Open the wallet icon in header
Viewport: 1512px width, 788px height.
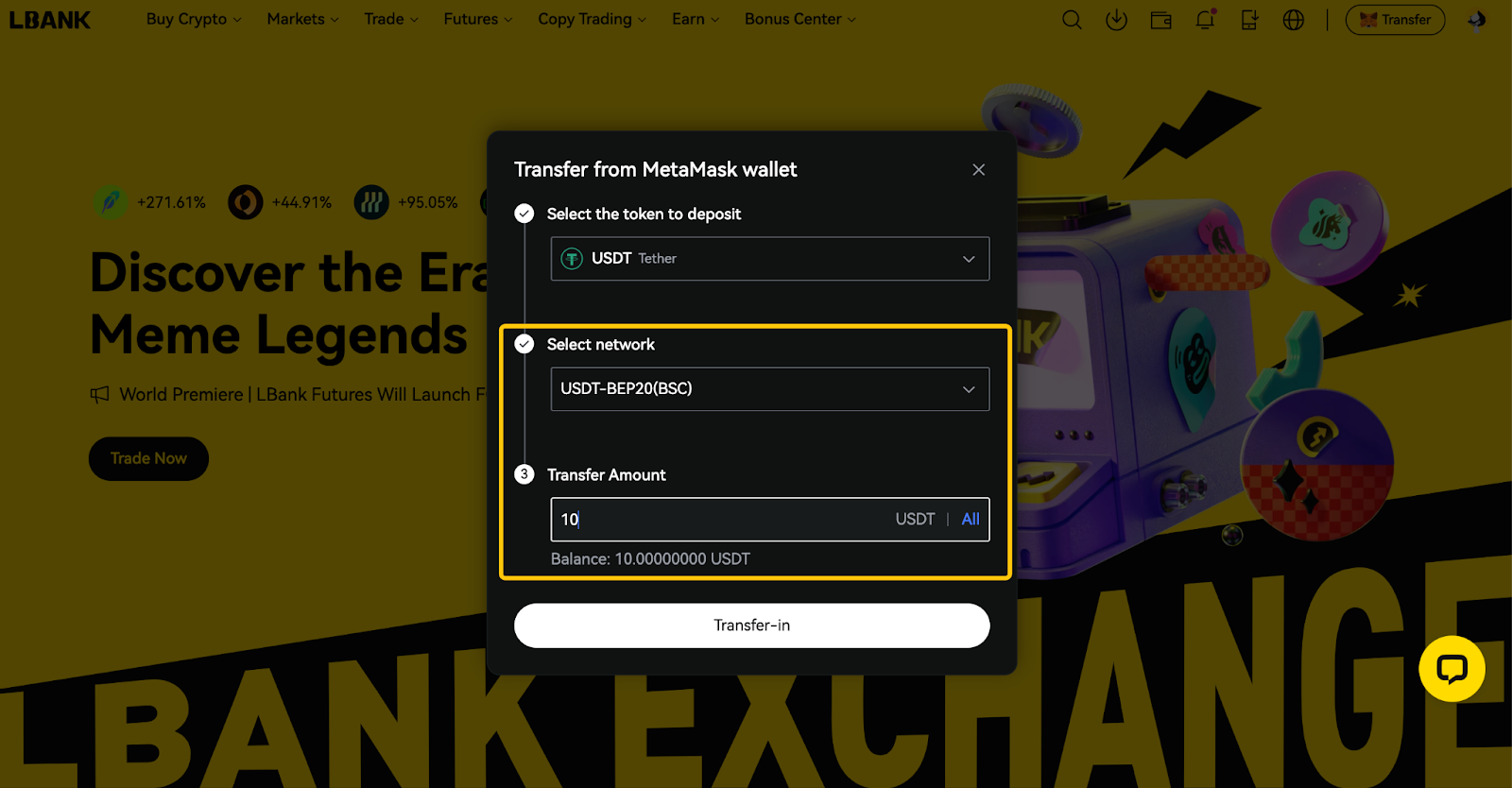click(x=1160, y=20)
